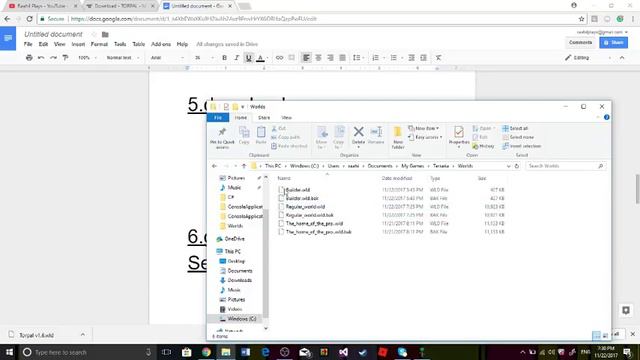Expand New item dropdown in Explorer
Screen dimensions: 640x360
(424, 128)
